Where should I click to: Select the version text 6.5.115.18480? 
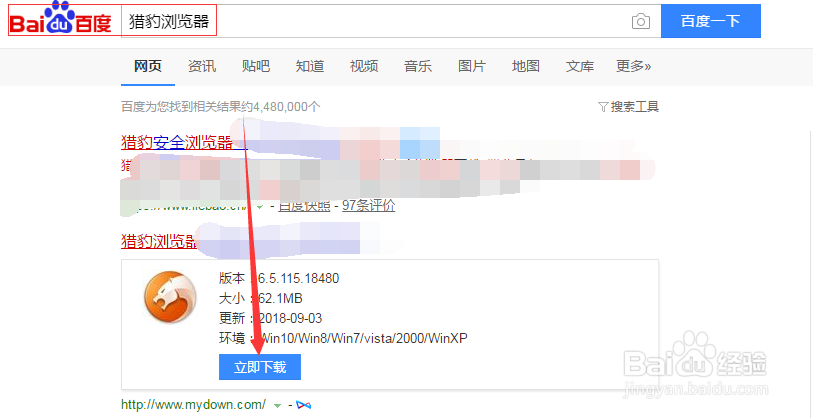click(298, 278)
